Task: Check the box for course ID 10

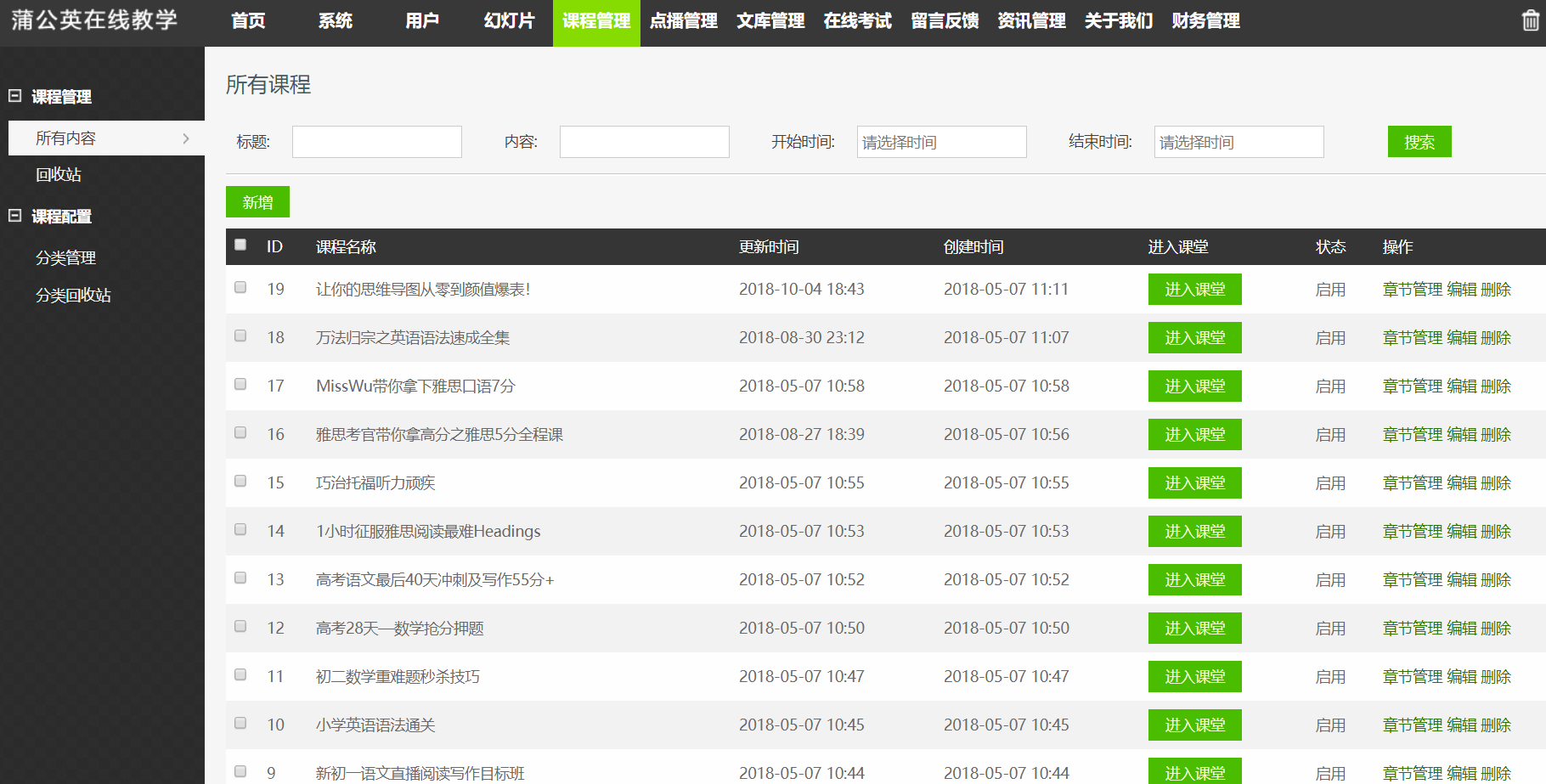Action: point(240,723)
